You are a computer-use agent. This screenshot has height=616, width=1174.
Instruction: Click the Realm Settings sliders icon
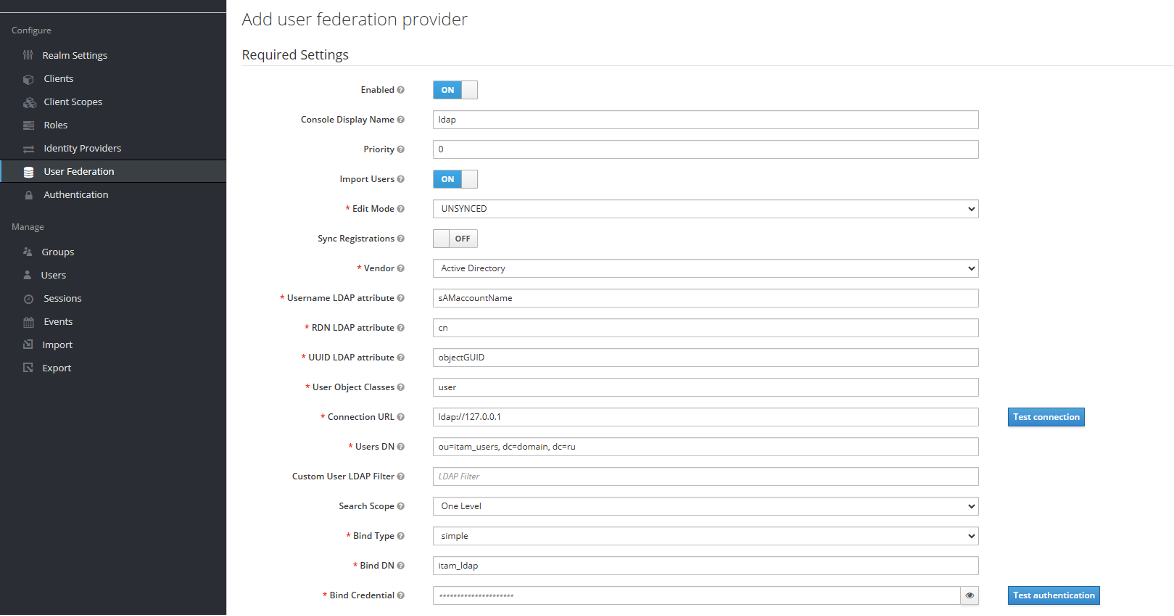tap(28, 55)
